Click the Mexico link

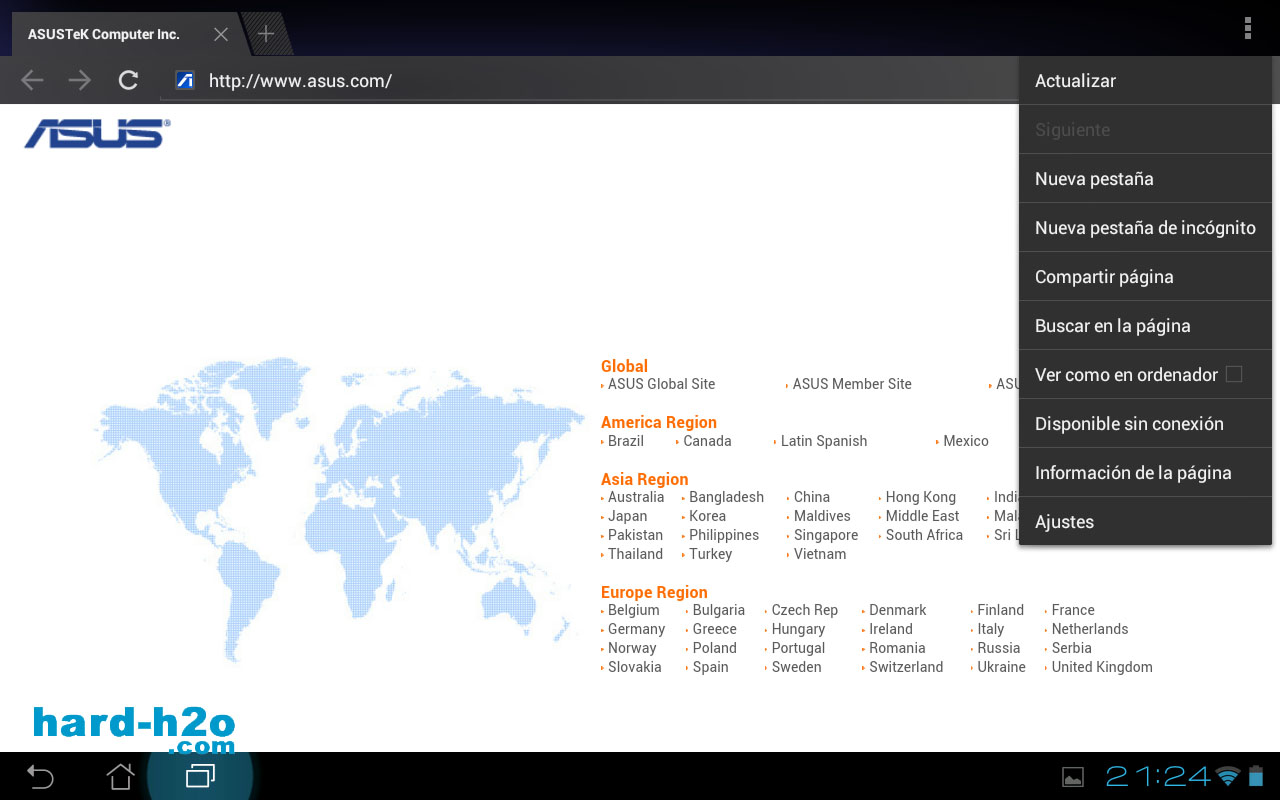point(966,441)
